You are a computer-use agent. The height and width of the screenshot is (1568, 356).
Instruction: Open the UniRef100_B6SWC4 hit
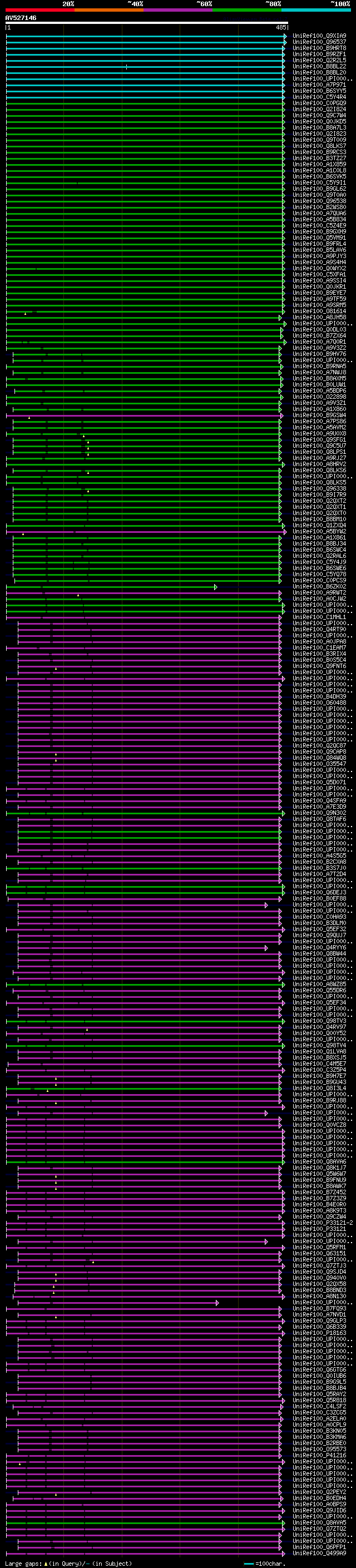point(319,550)
